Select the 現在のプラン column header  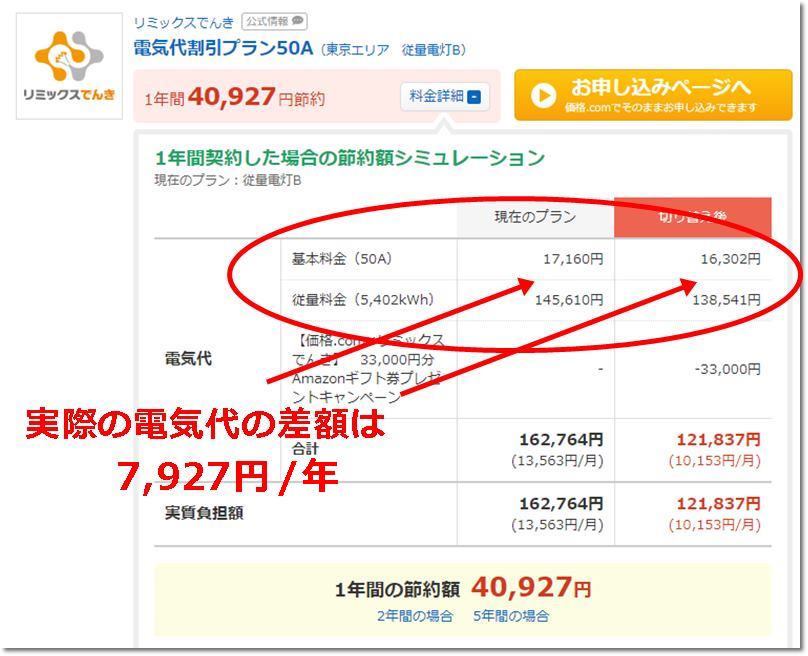point(535,217)
